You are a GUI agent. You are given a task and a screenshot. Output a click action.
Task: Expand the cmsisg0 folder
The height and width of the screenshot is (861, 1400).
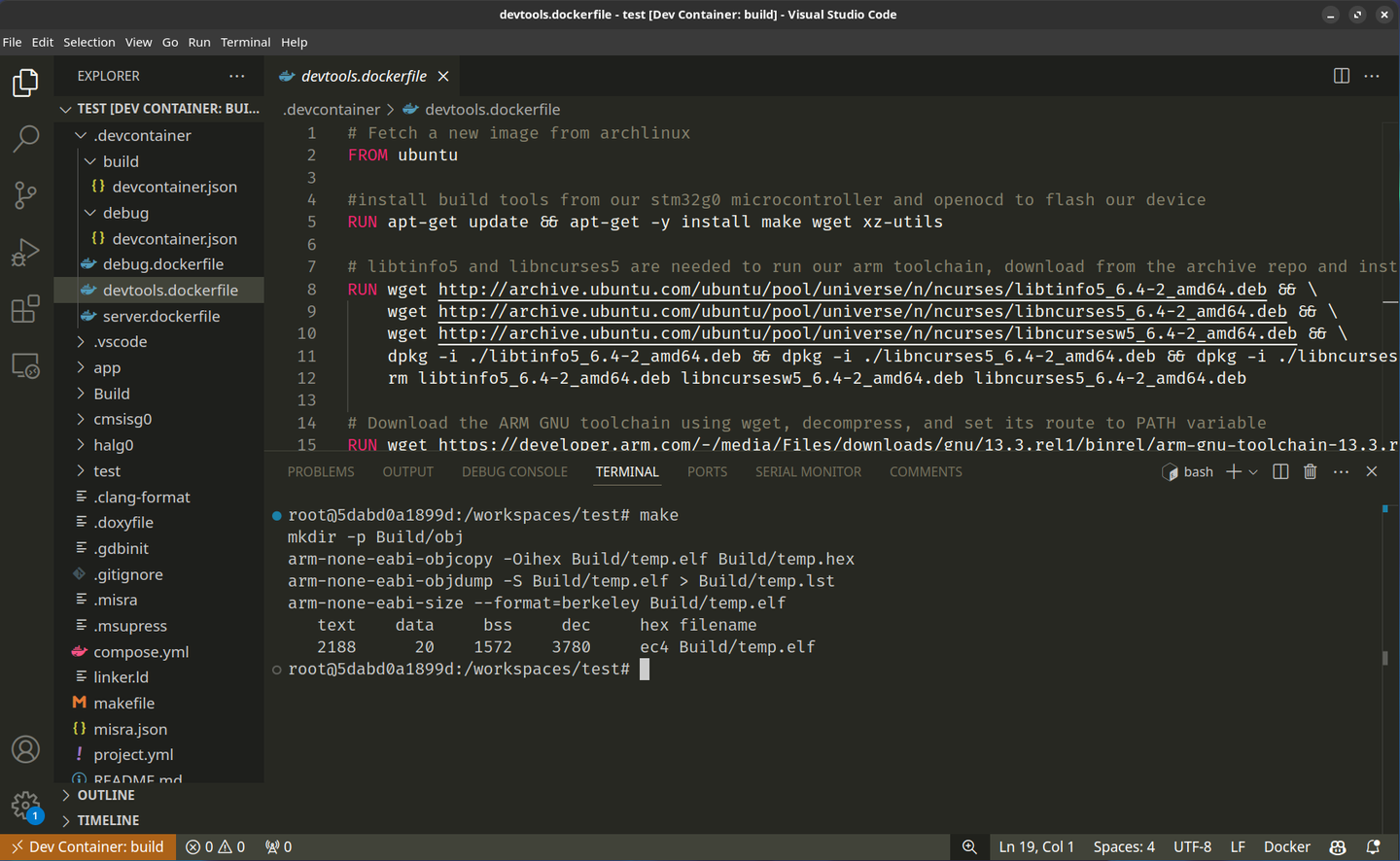click(122, 419)
